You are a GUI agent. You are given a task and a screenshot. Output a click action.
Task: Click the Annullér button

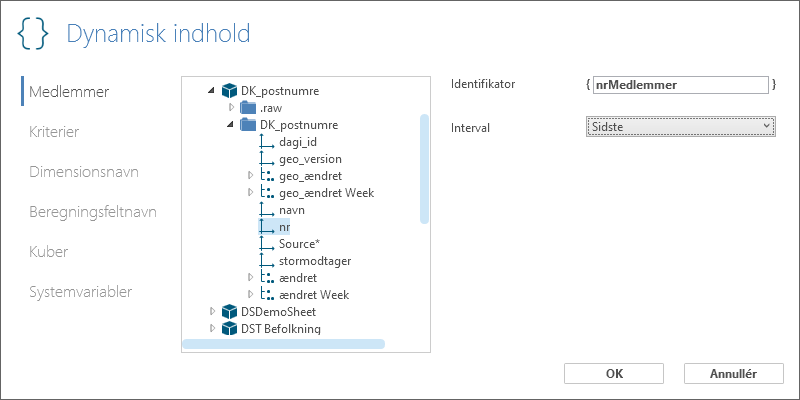coord(734,373)
